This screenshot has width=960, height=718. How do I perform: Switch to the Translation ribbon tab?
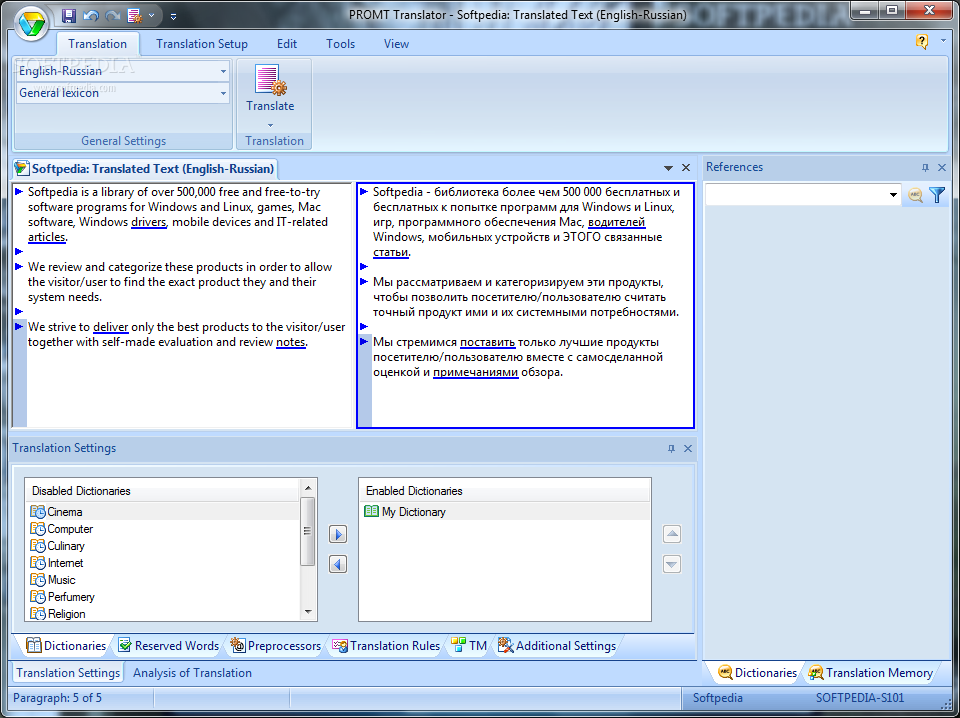97,44
